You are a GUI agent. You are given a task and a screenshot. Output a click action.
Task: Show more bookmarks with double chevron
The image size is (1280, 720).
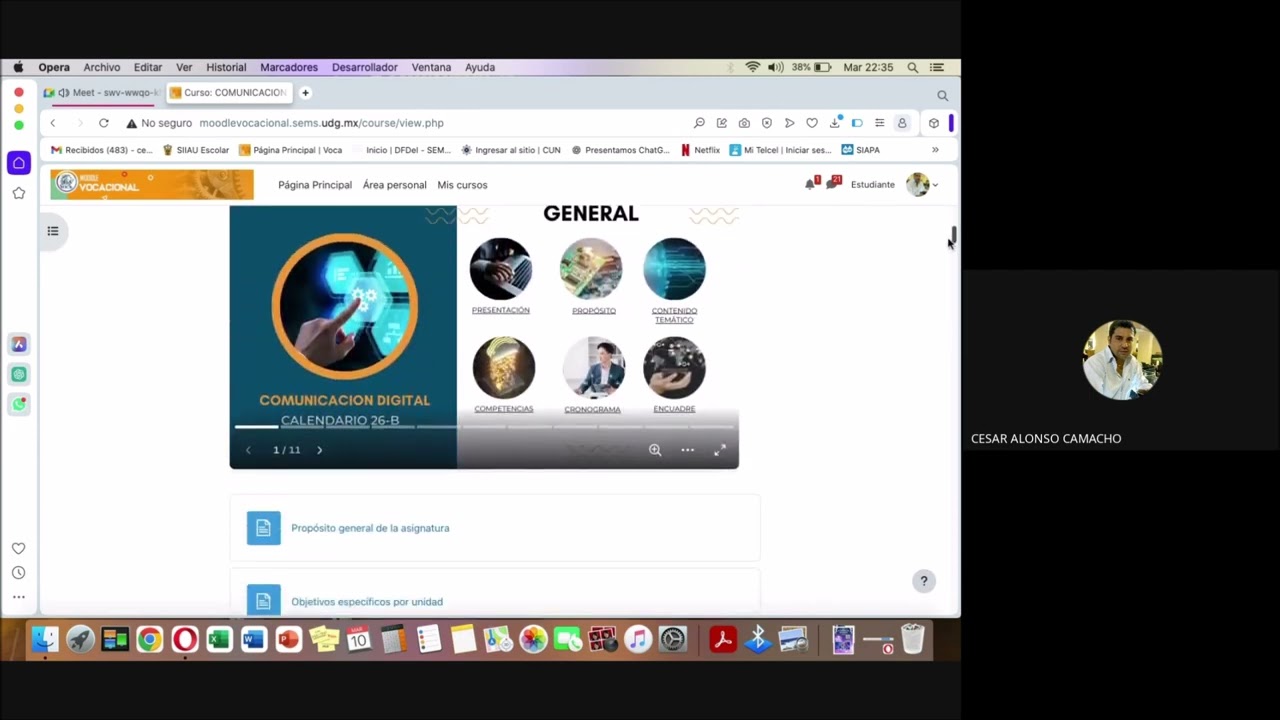point(935,150)
